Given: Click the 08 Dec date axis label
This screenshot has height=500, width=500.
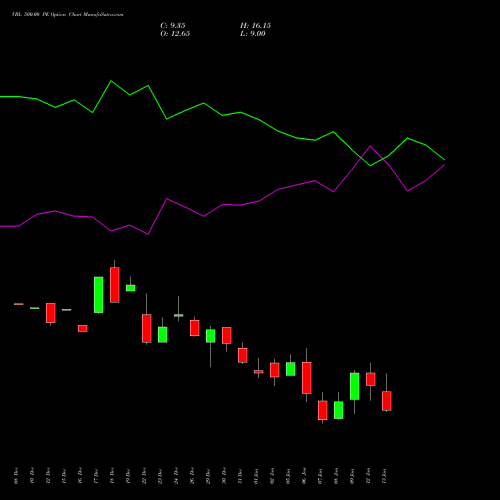Looking at the screenshot, I should (16, 476).
